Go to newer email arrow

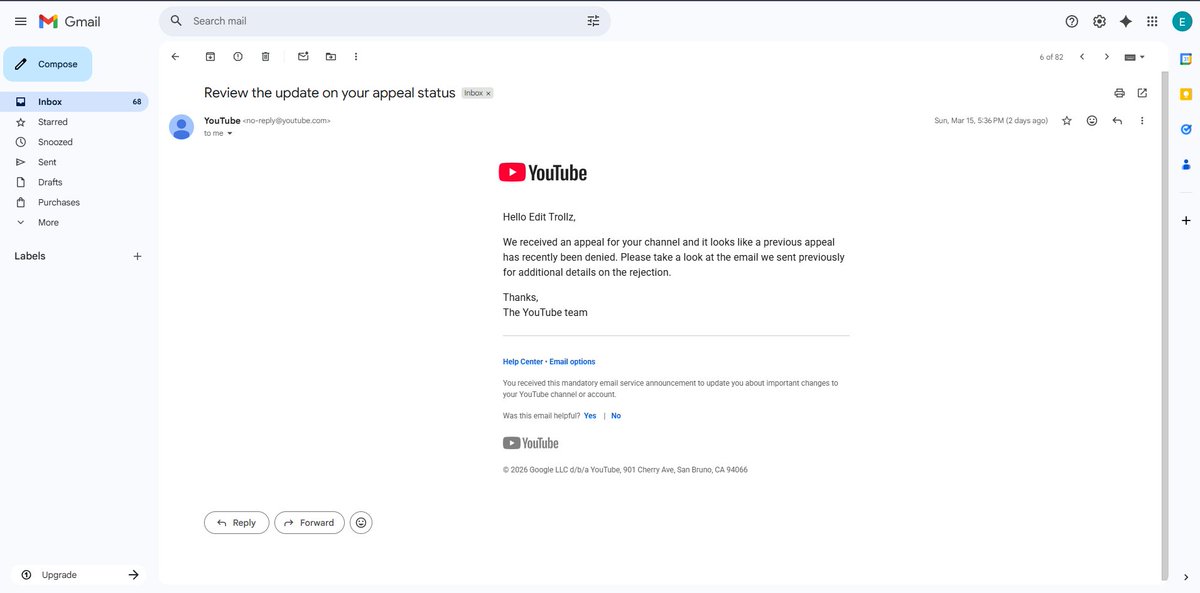point(1082,57)
